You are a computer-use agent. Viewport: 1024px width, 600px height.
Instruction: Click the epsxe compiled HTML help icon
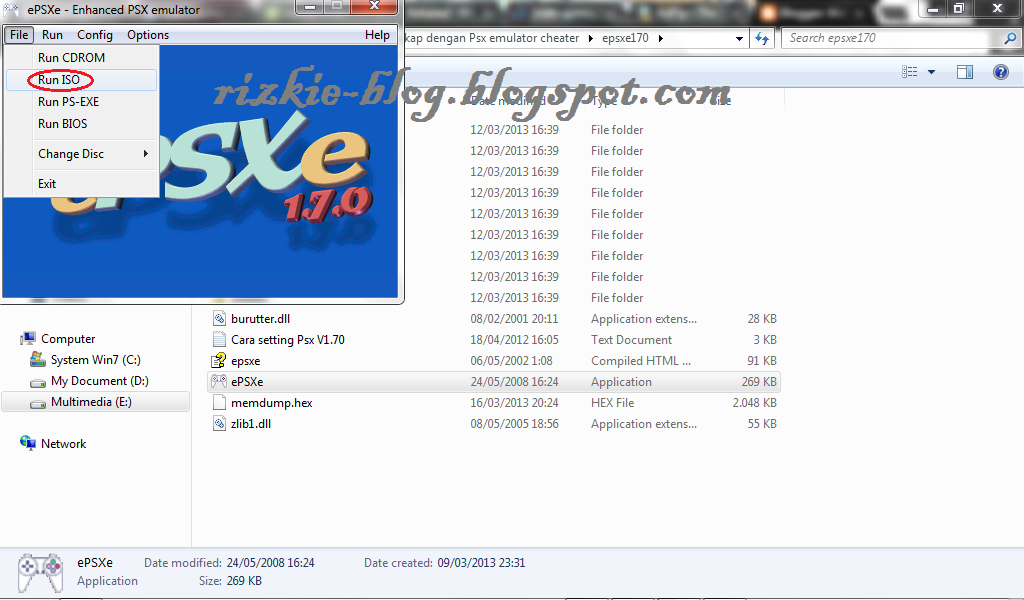[219, 360]
